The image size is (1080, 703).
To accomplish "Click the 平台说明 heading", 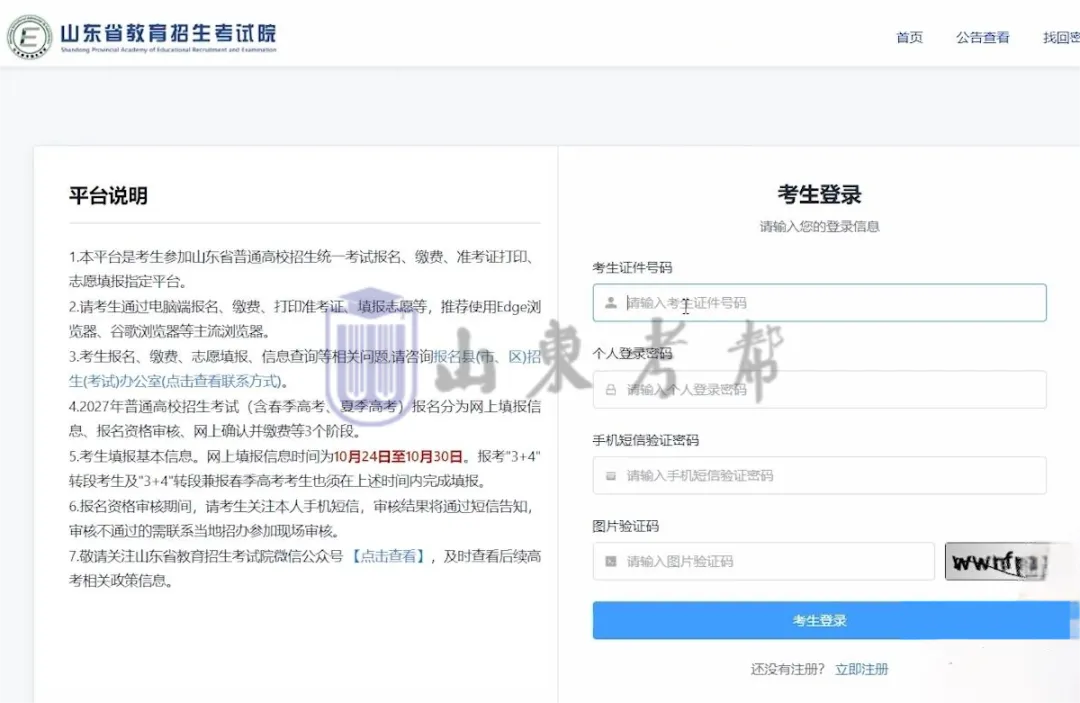I will click(108, 196).
